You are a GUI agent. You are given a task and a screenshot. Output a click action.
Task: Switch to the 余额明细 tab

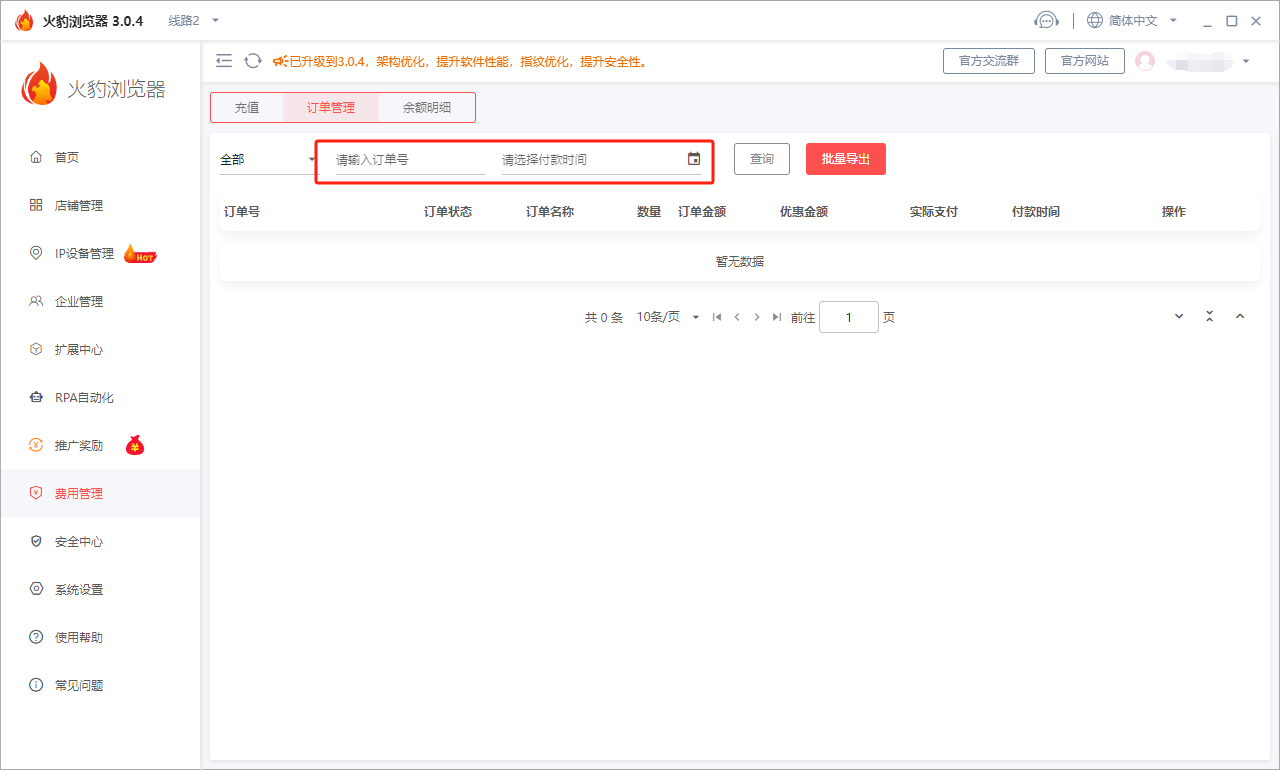point(427,107)
